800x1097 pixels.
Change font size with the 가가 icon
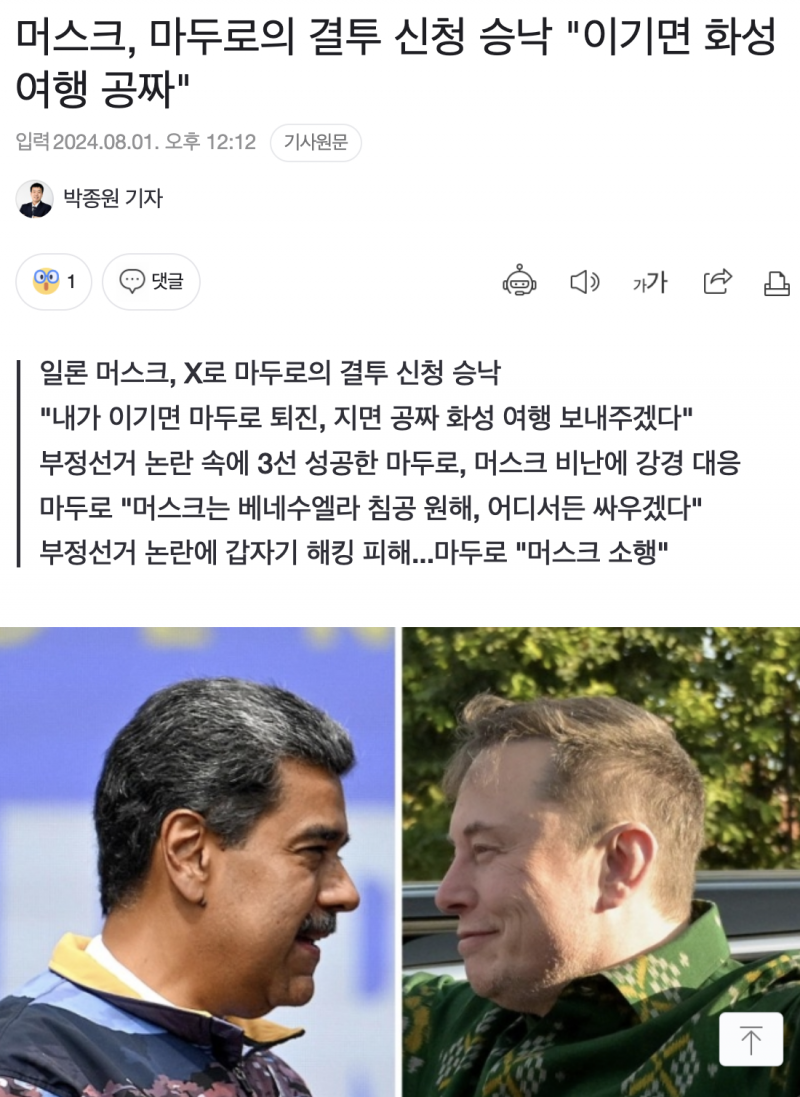point(650,282)
